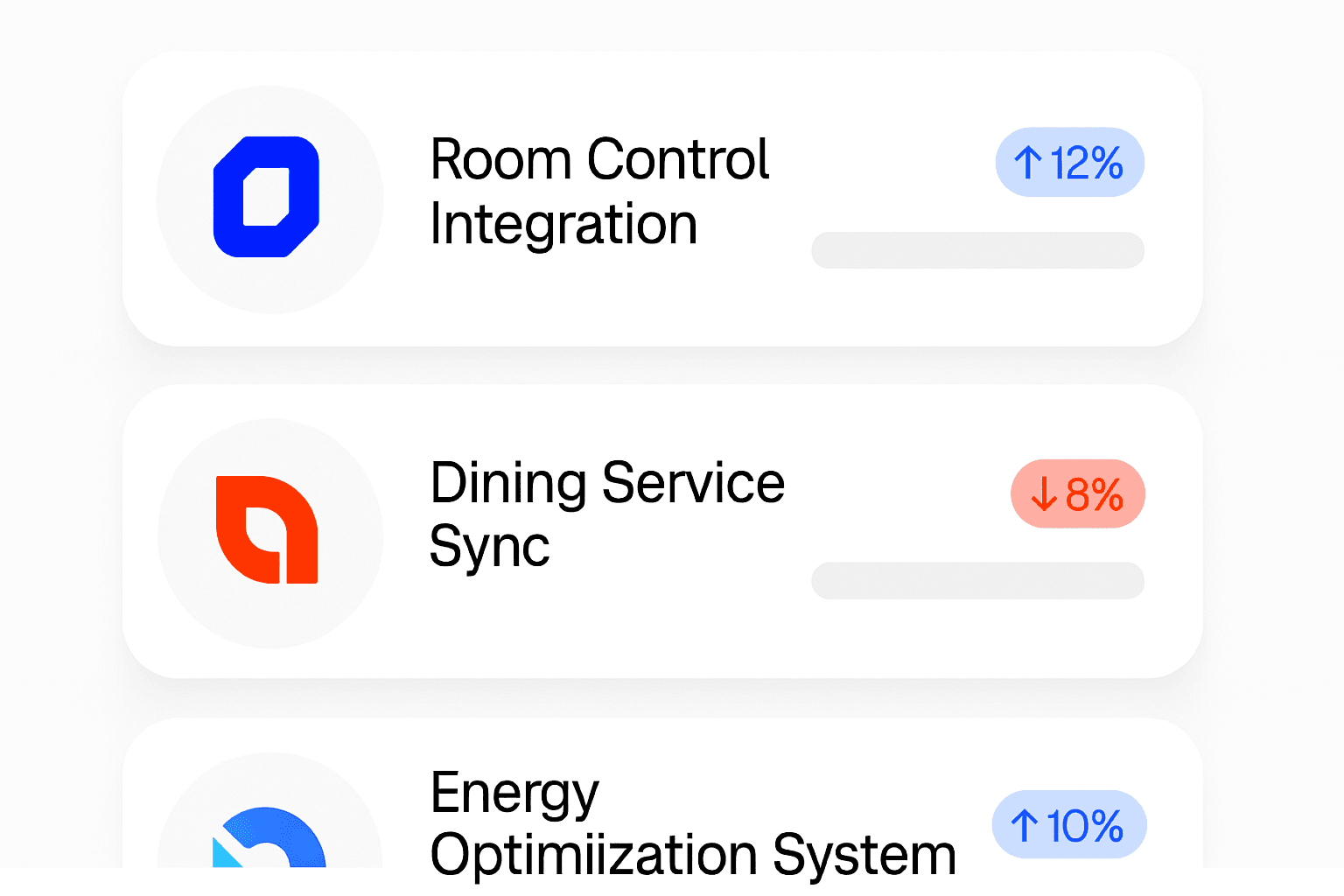
Task: Expand the ↑12% performance badge
Action: (1069, 162)
